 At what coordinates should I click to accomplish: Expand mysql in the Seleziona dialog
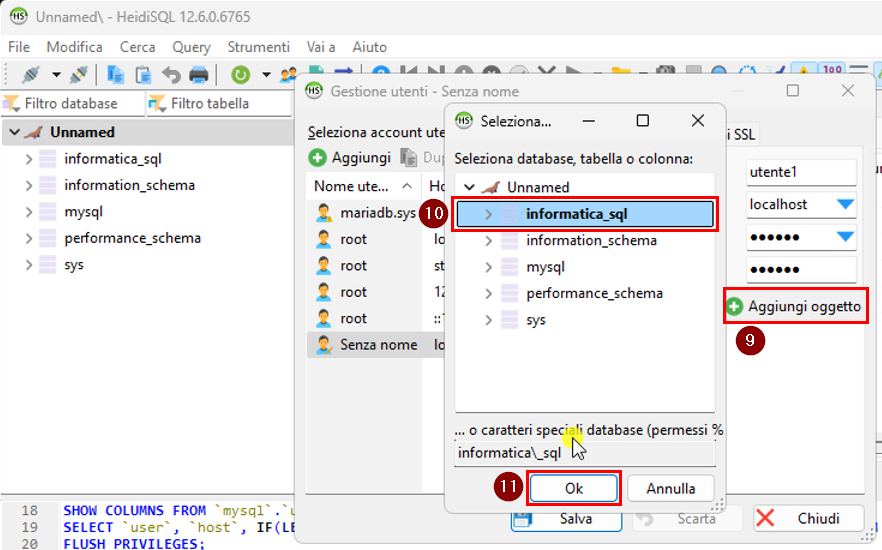(x=488, y=267)
